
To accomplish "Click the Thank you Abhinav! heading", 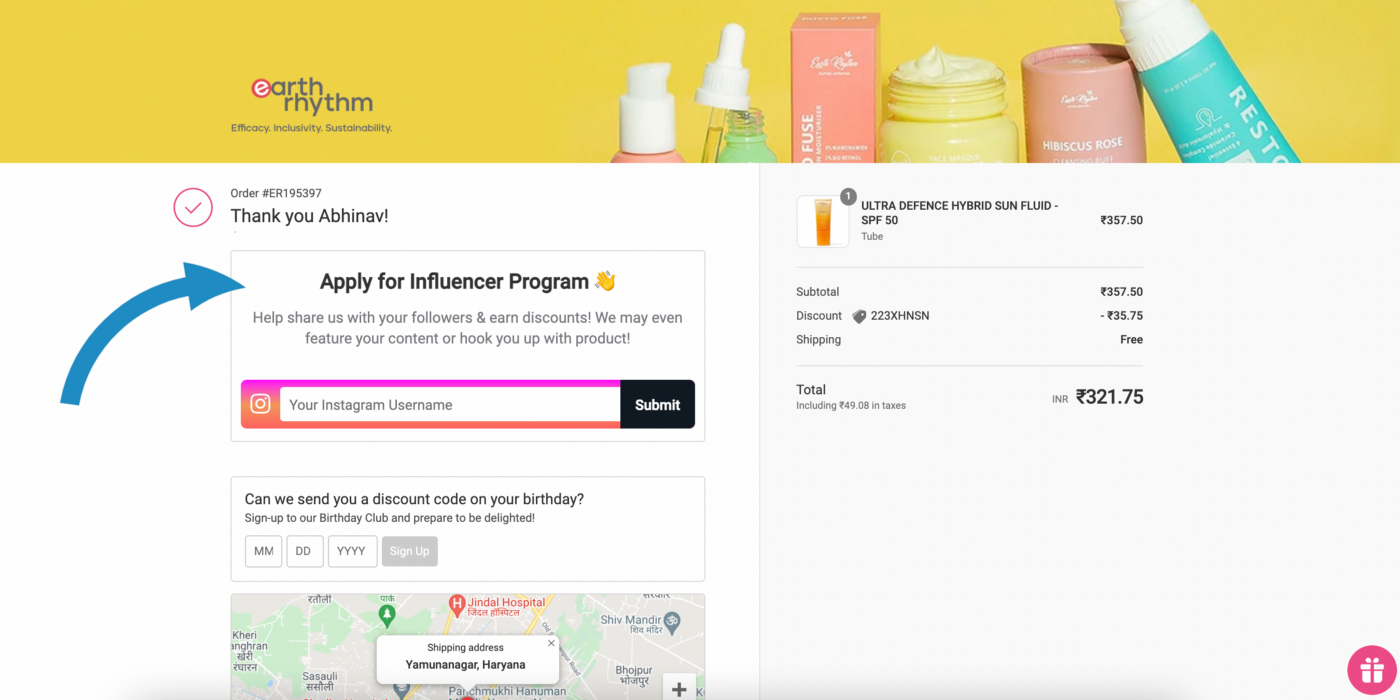I will [309, 216].
